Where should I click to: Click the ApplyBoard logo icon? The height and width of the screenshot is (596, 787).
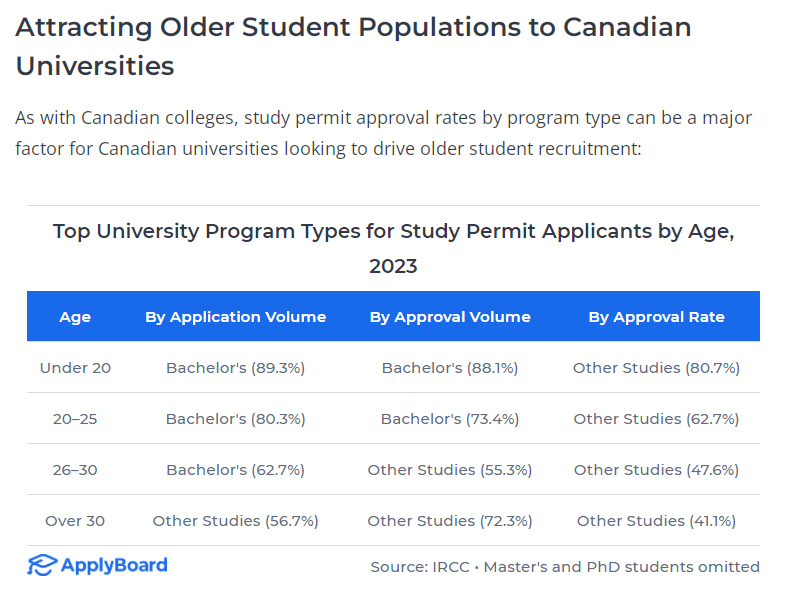(x=41, y=566)
